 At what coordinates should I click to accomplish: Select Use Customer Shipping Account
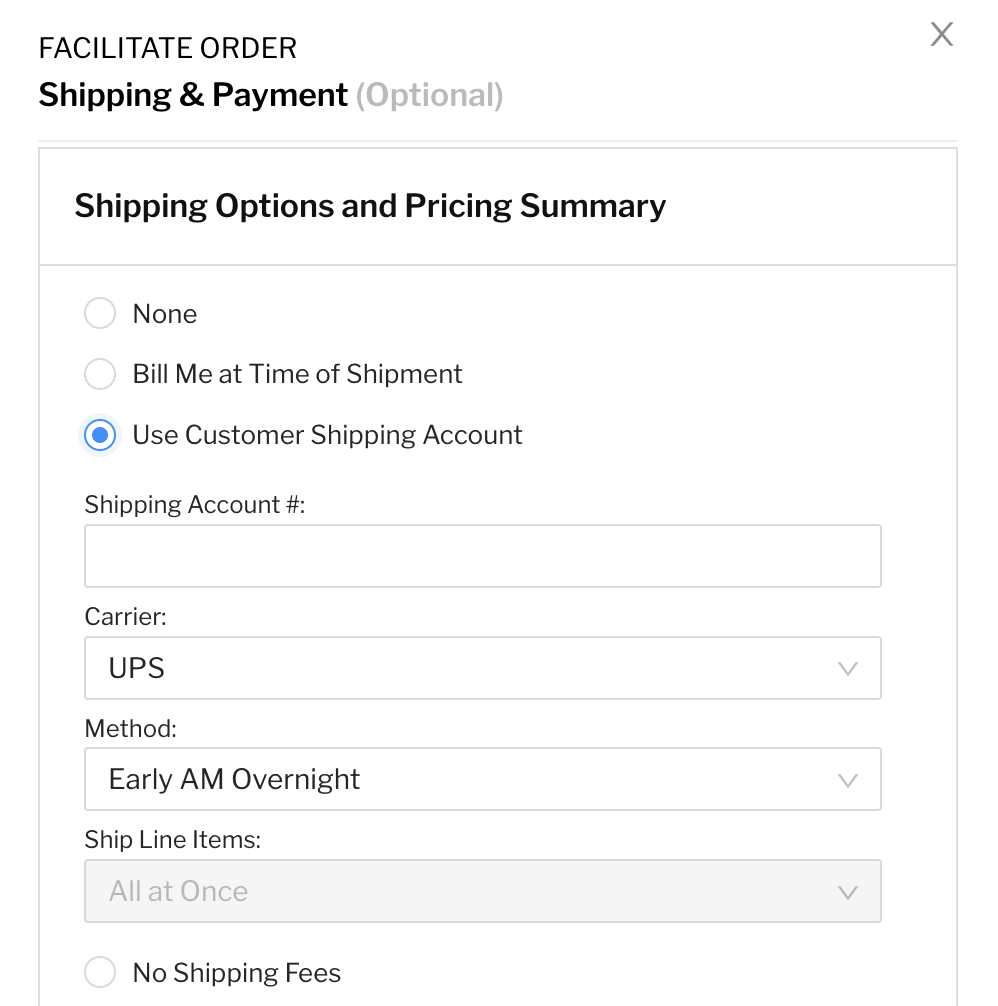point(99,435)
